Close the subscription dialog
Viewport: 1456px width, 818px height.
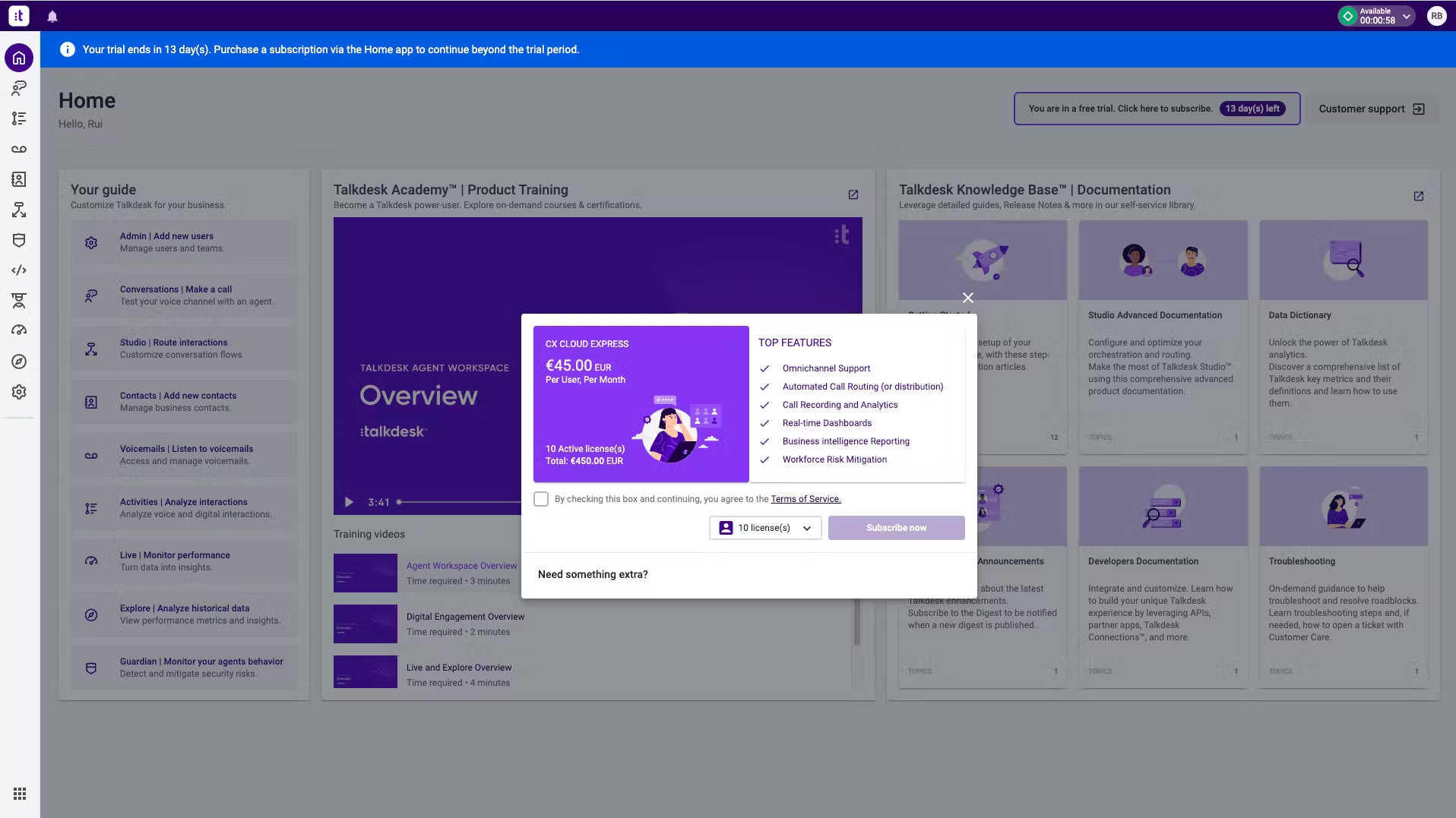click(x=968, y=298)
